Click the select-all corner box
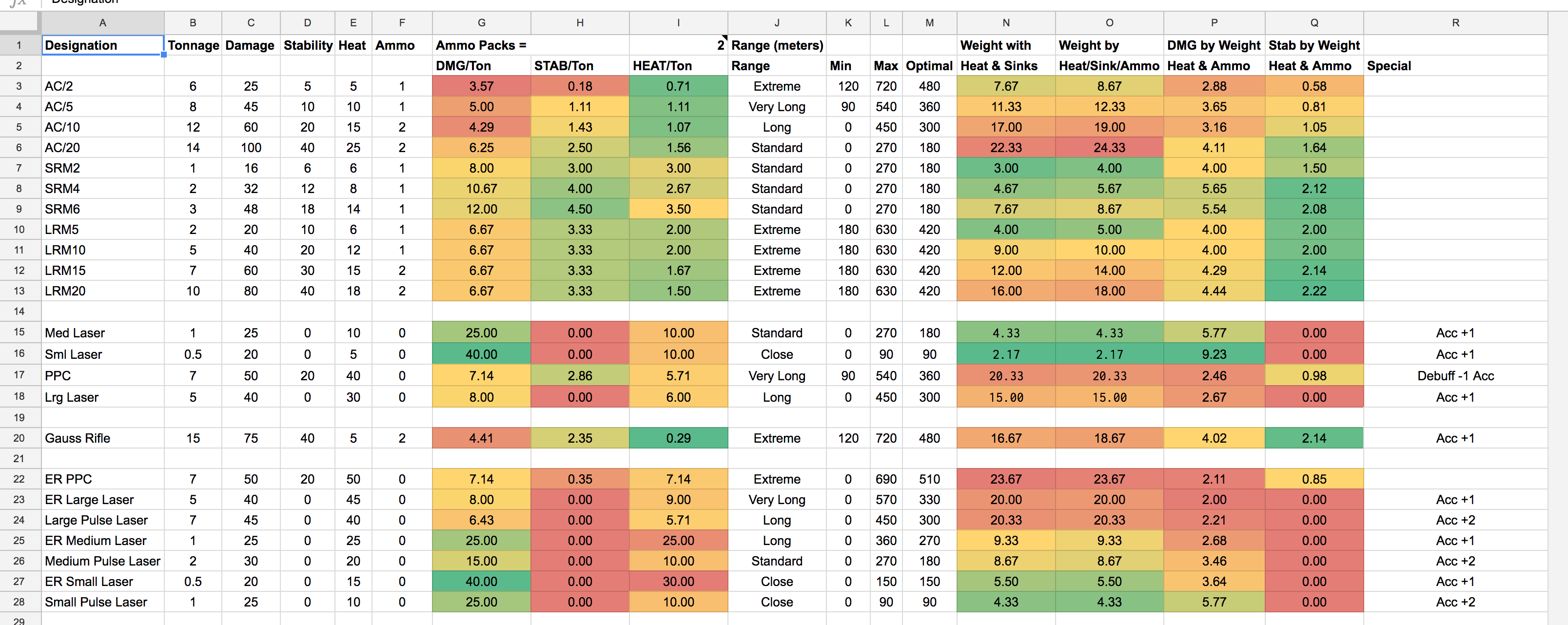Viewport: 1568px width, 625px height. click(x=20, y=22)
